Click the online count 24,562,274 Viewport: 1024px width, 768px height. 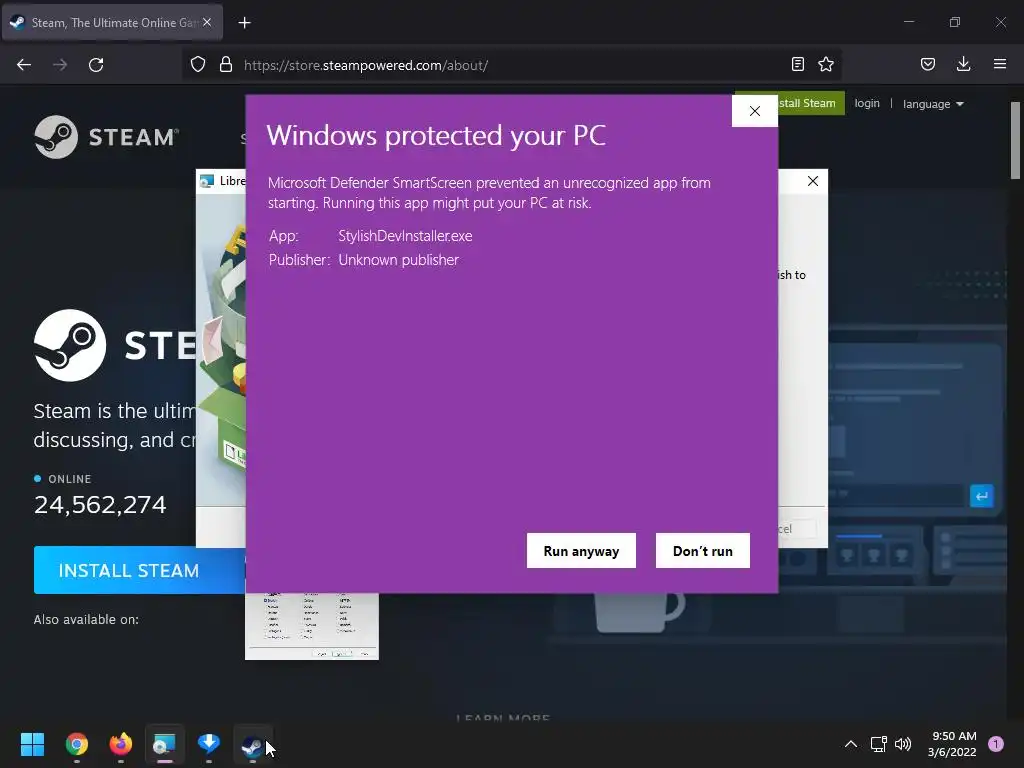(x=100, y=504)
